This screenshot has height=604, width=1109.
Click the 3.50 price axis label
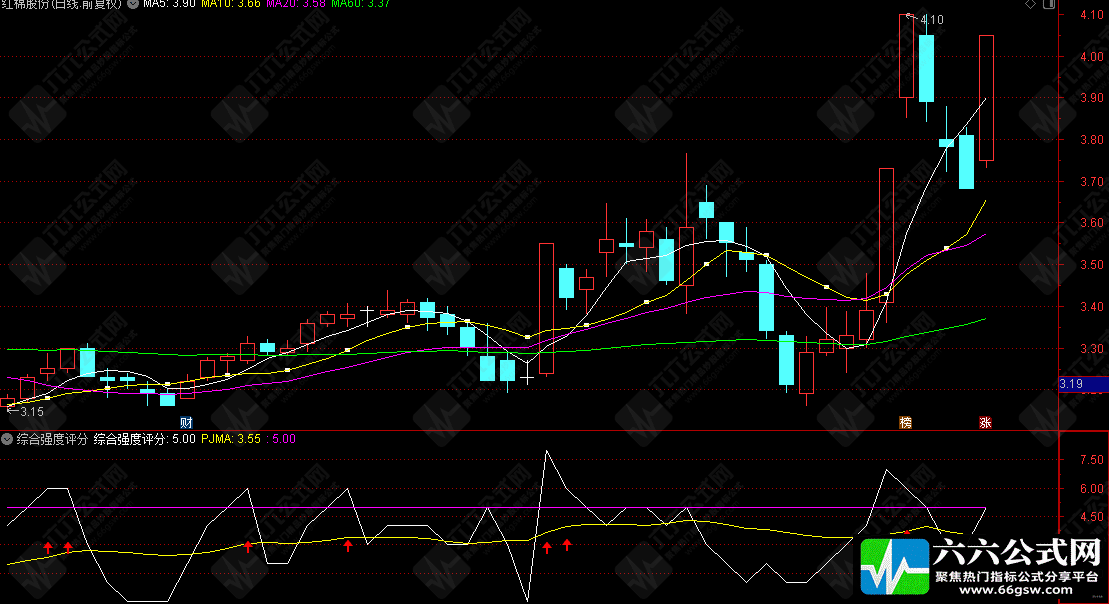coord(1092,265)
